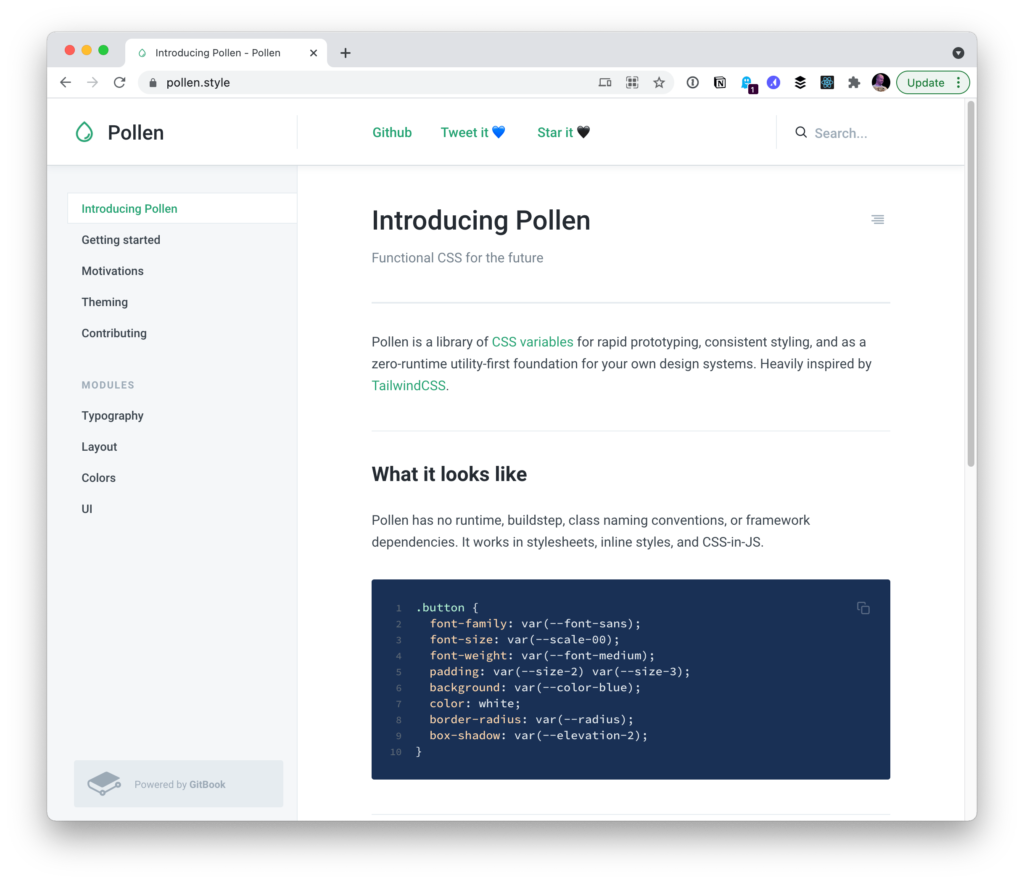Open the 1Password extension icon
The image size is (1024, 883).
(x=692, y=82)
